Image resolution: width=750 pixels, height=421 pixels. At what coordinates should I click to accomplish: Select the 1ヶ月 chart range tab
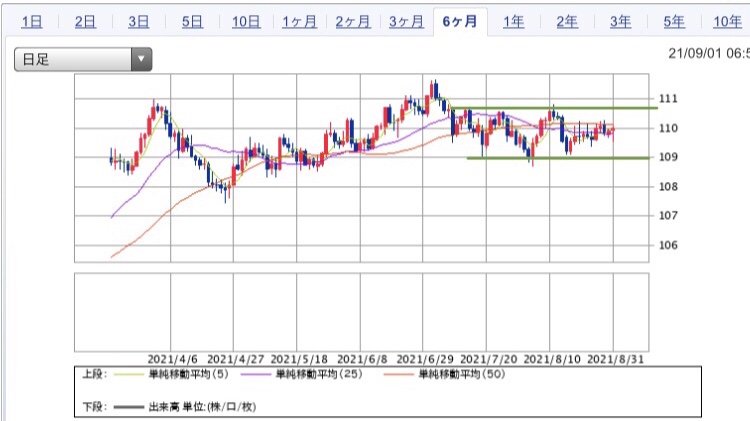(x=299, y=22)
